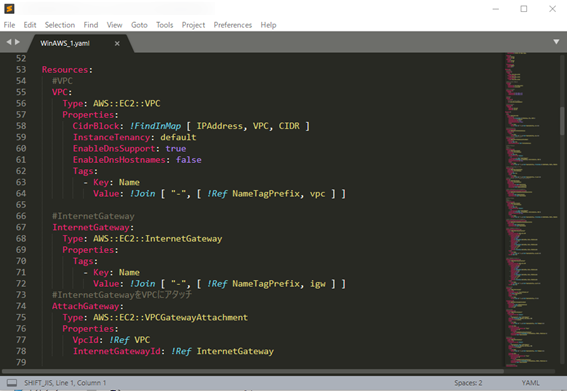The image size is (567, 391).
Task: Open the Goto menu
Action: point(139,25)
